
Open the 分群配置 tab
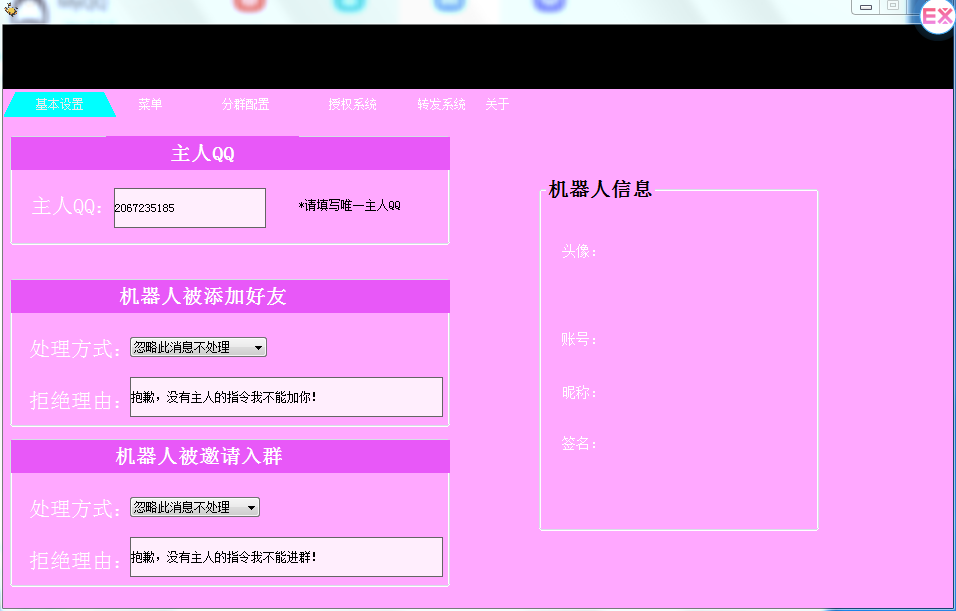[245, 104]
